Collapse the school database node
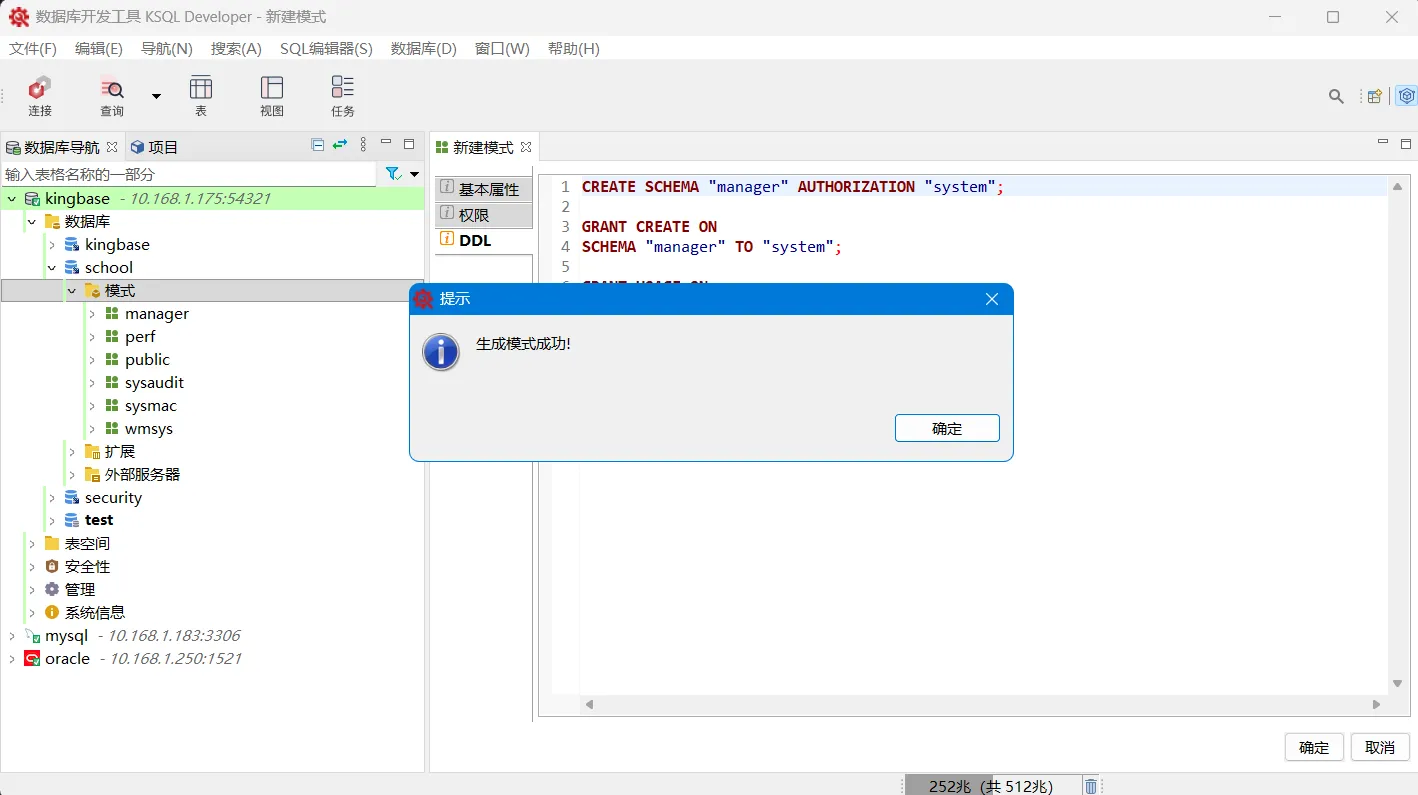 click(x=51, y=267)
